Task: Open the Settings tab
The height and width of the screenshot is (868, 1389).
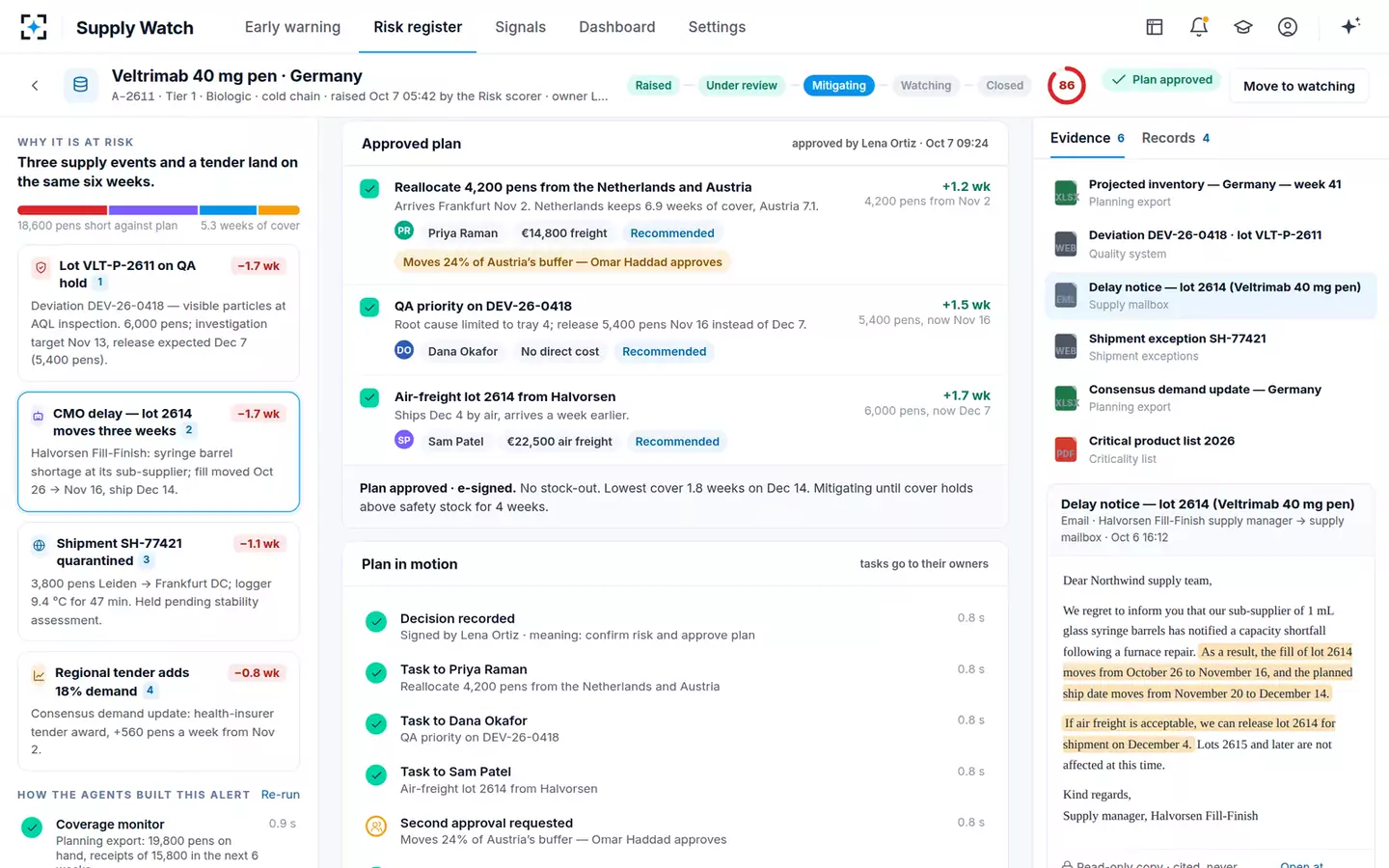Action: 717,27
